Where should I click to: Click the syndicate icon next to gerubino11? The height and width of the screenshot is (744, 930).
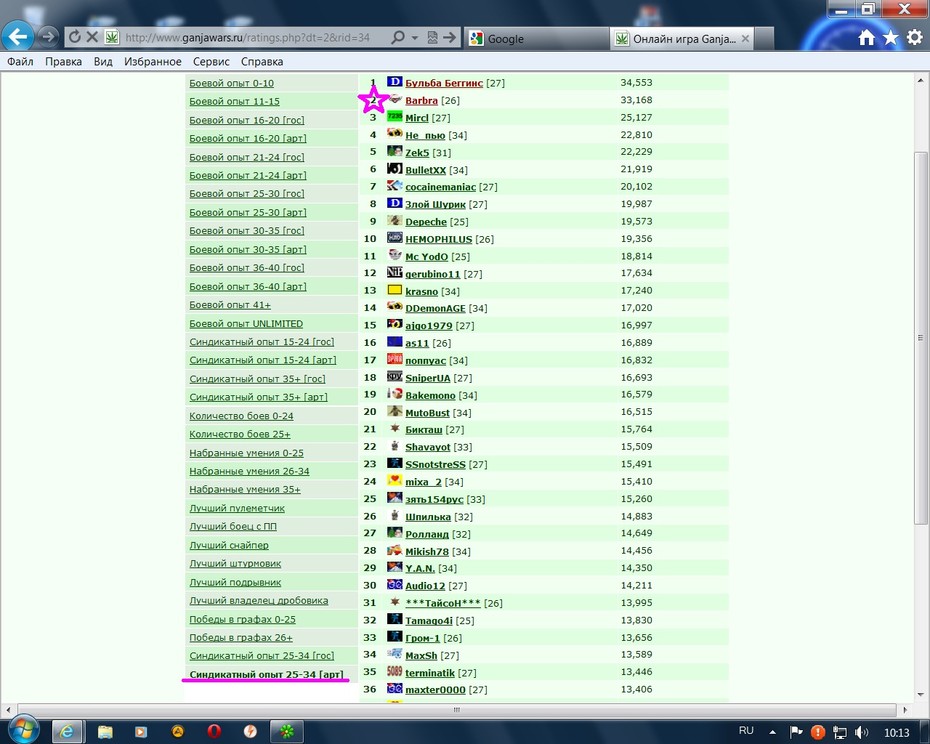(394, 272)
